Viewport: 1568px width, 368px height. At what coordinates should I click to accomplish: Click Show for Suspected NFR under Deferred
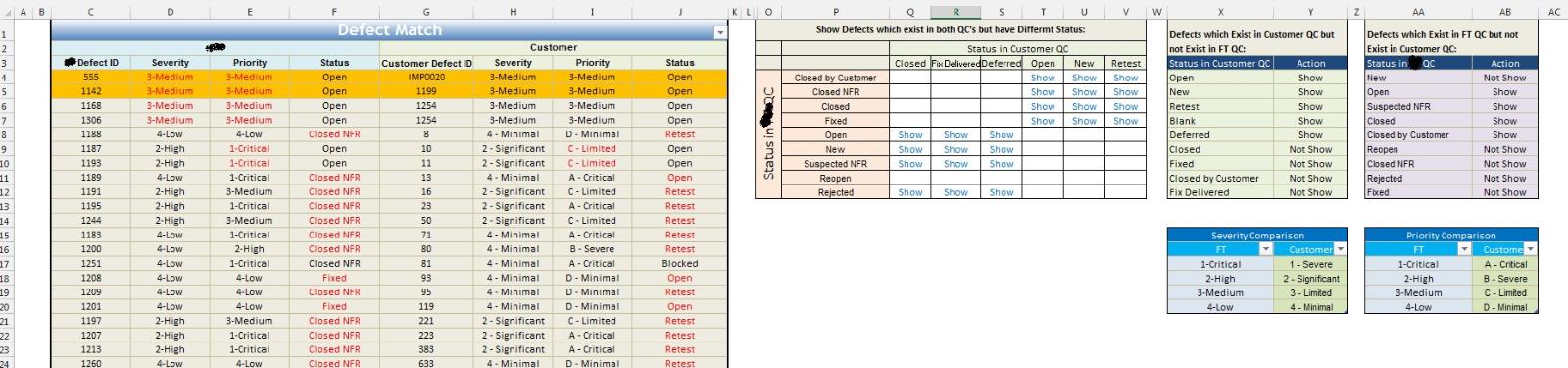[1002, 164]
